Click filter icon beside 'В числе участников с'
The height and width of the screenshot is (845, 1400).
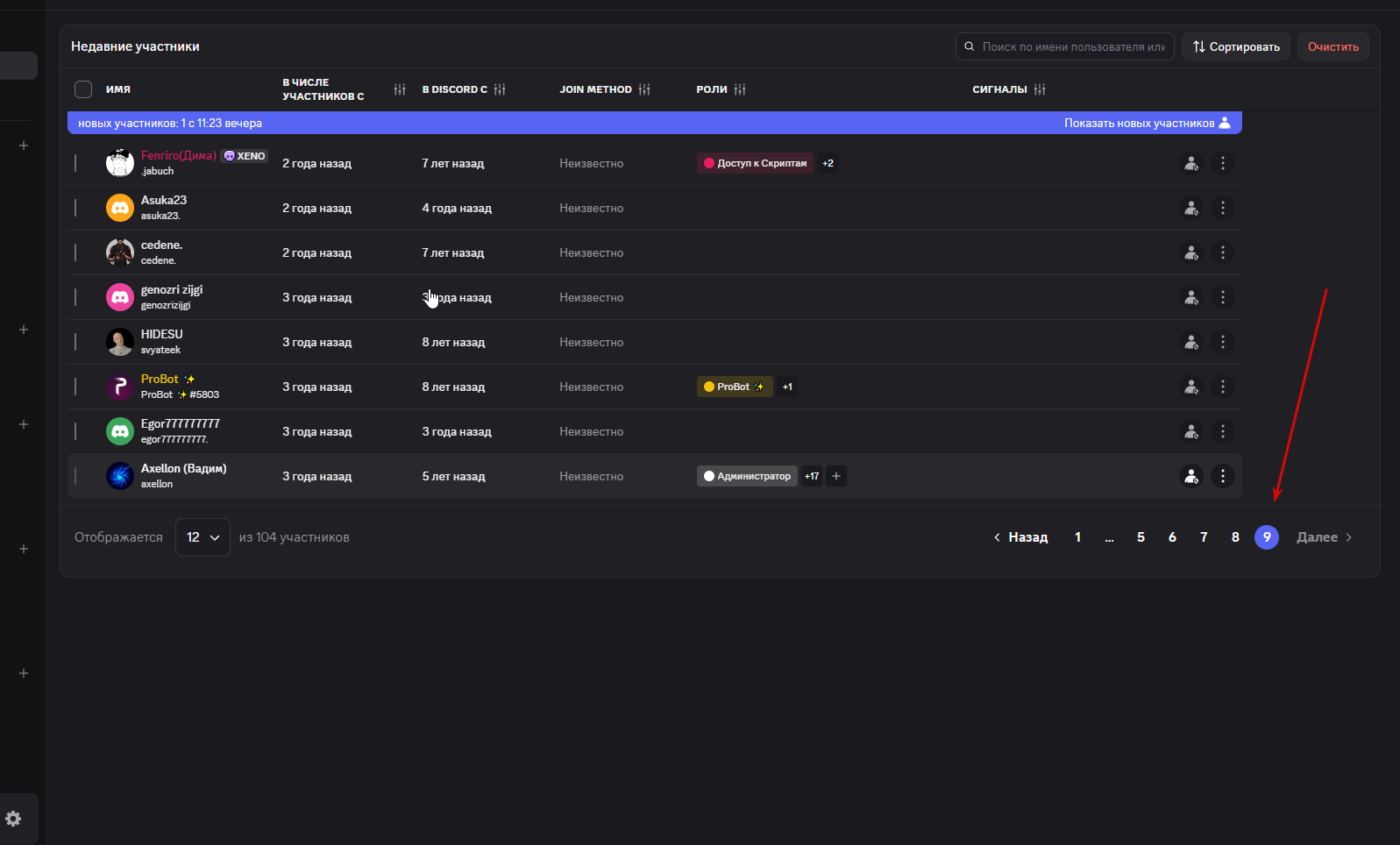pos(400,89)
